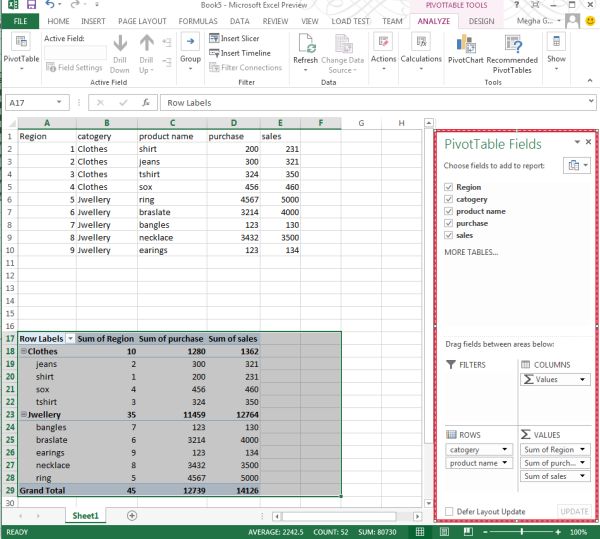Click Insert Timeline
The width and height of the screenshot is (600, 539).
[240, 53]
